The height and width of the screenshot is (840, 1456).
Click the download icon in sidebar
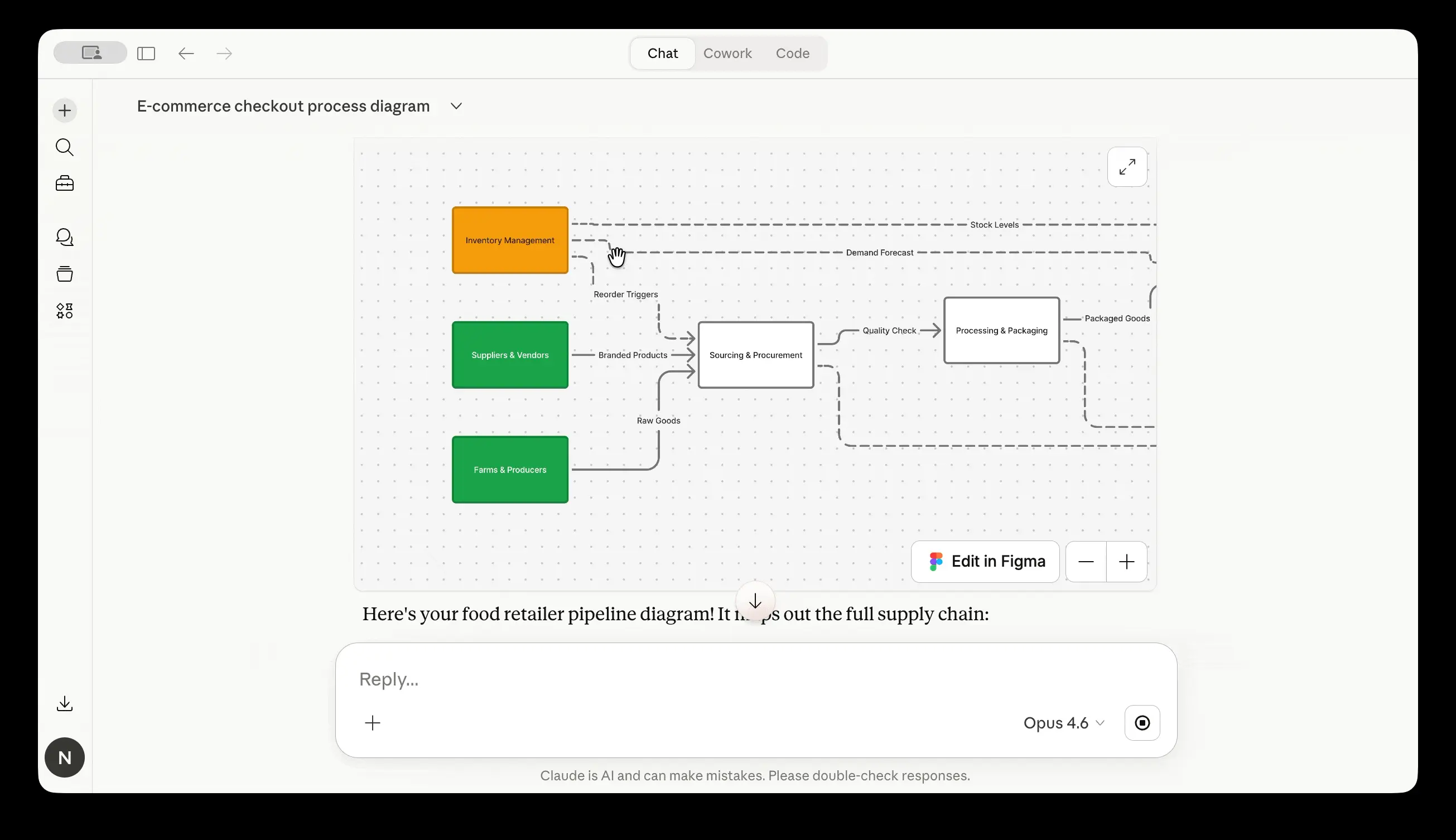tap(65, 703)
